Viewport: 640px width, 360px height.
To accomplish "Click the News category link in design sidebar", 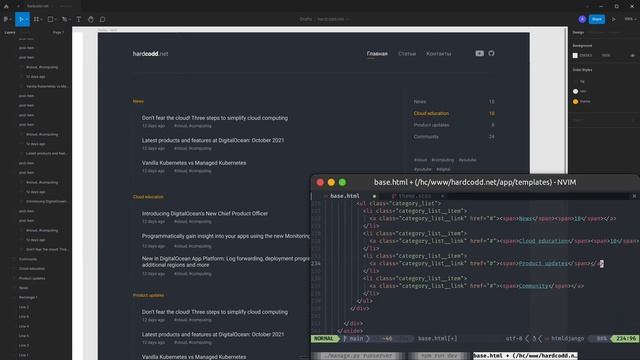I will click(x=420, y=102).
